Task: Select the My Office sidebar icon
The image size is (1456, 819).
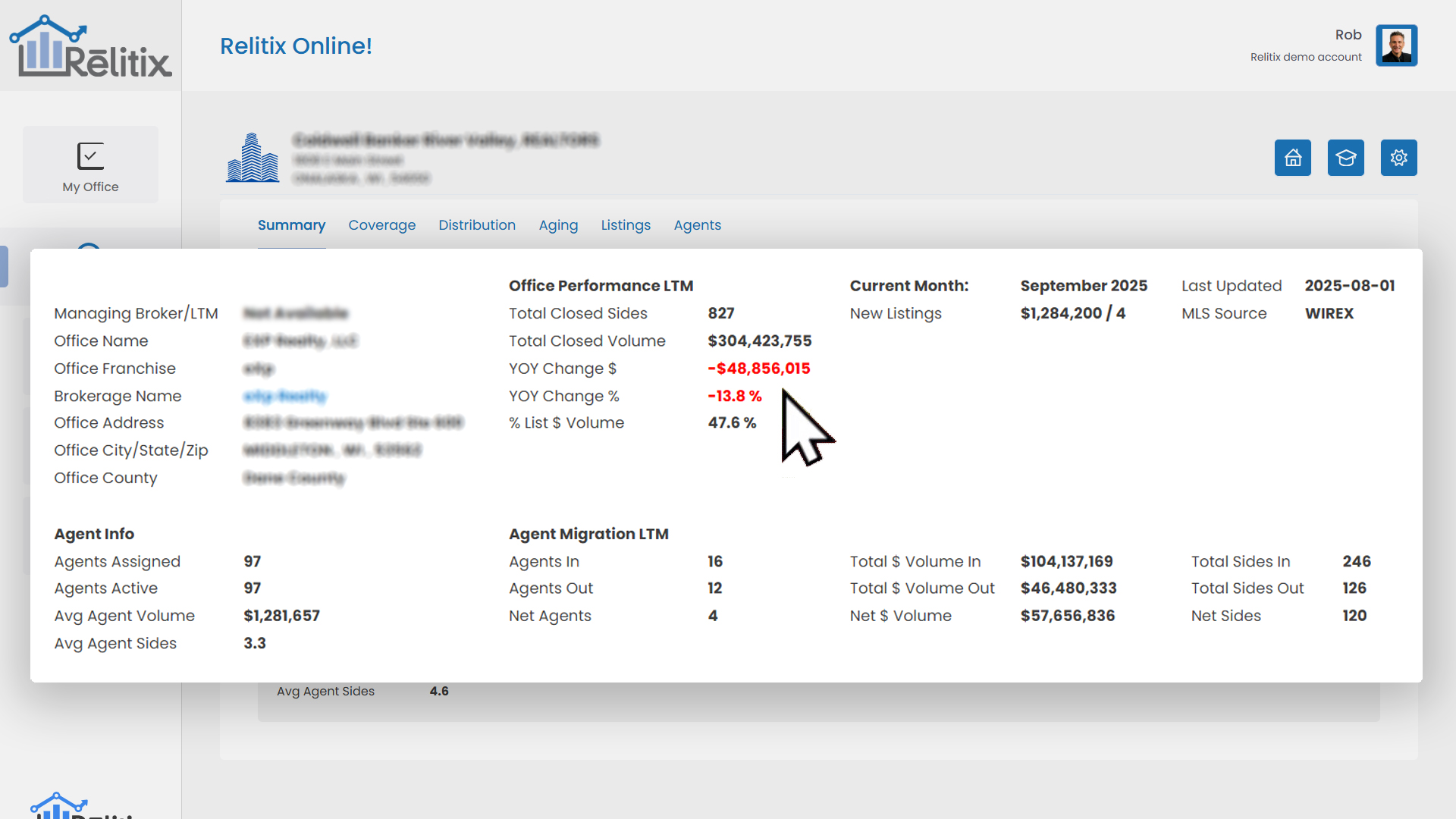Action: [x=89, y=165]
